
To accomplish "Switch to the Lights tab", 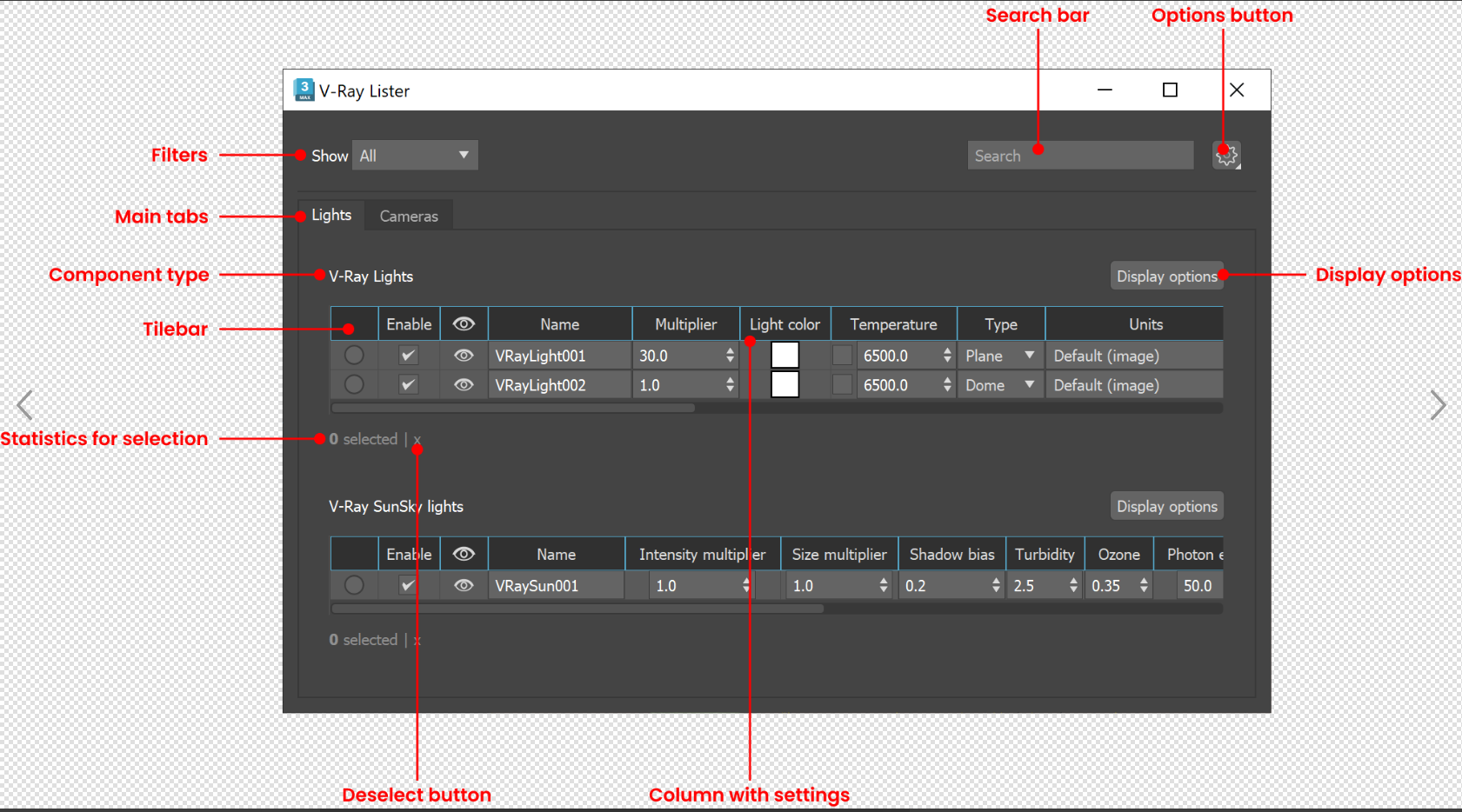I will tap(331, 215).
